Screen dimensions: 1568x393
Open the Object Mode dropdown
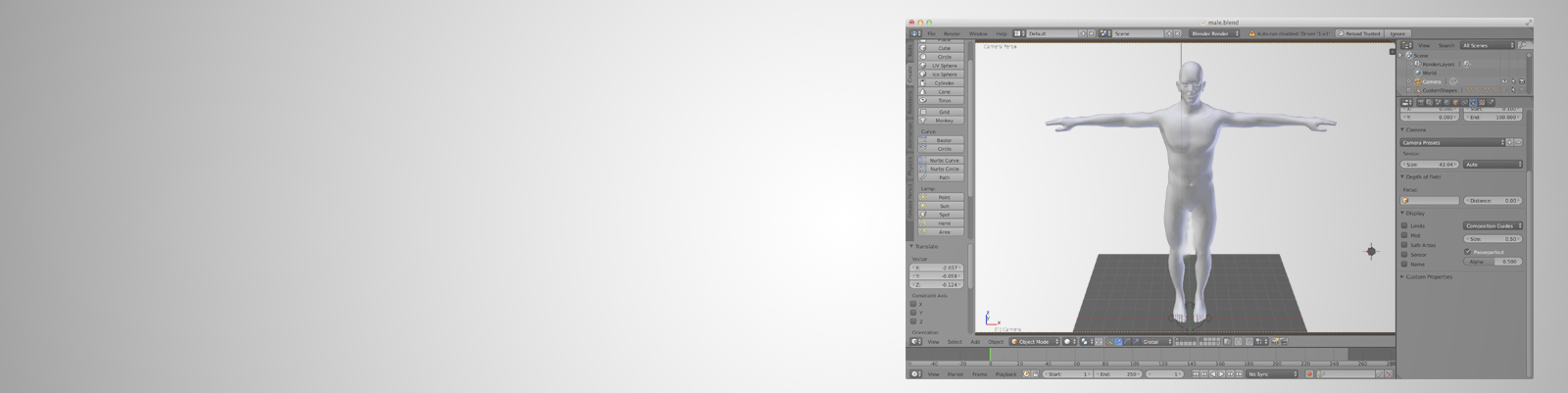point(1035,342)
